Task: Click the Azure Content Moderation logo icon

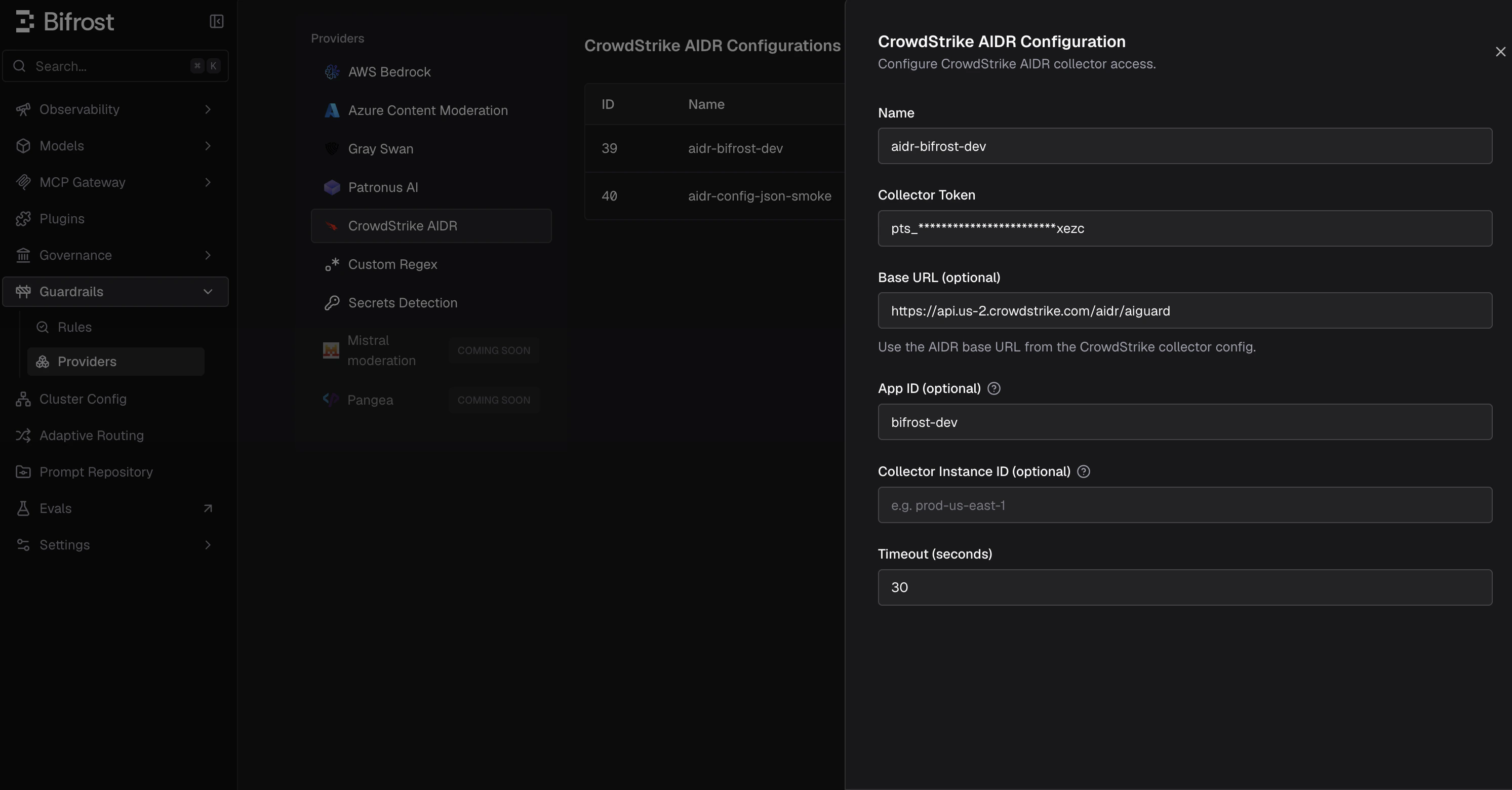Action: (x=332, y=110)
